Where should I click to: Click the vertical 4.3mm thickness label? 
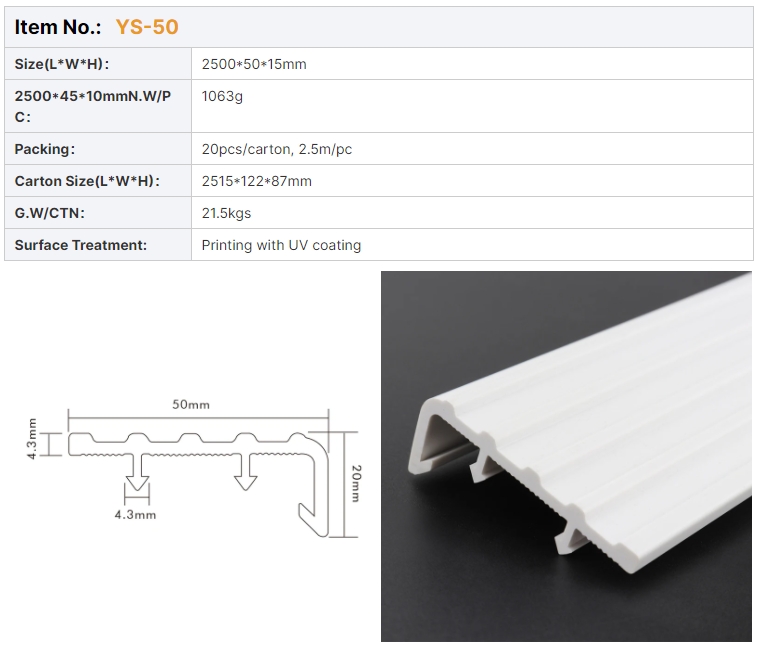pos(32,439)
